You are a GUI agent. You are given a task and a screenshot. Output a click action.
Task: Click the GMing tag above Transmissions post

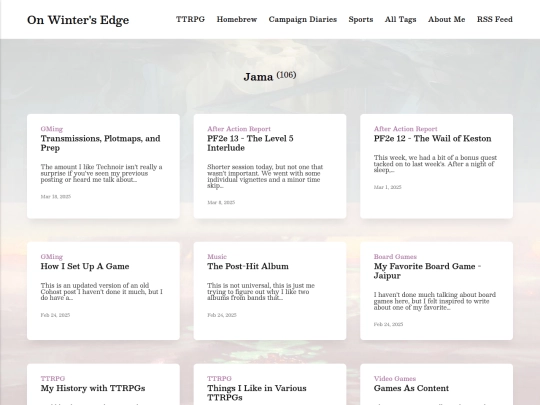(52, 129)
